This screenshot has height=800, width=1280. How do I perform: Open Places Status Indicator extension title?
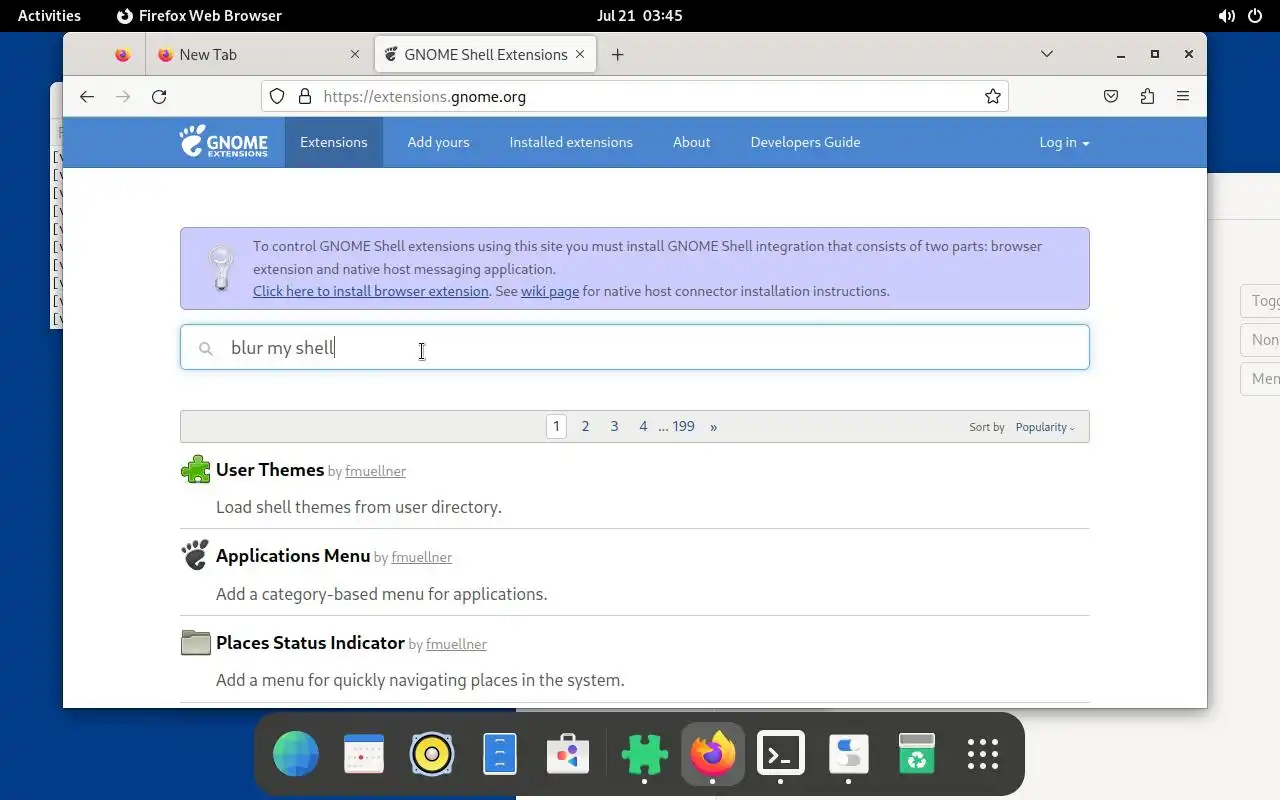pyautogui.click(x=310, y=642)
